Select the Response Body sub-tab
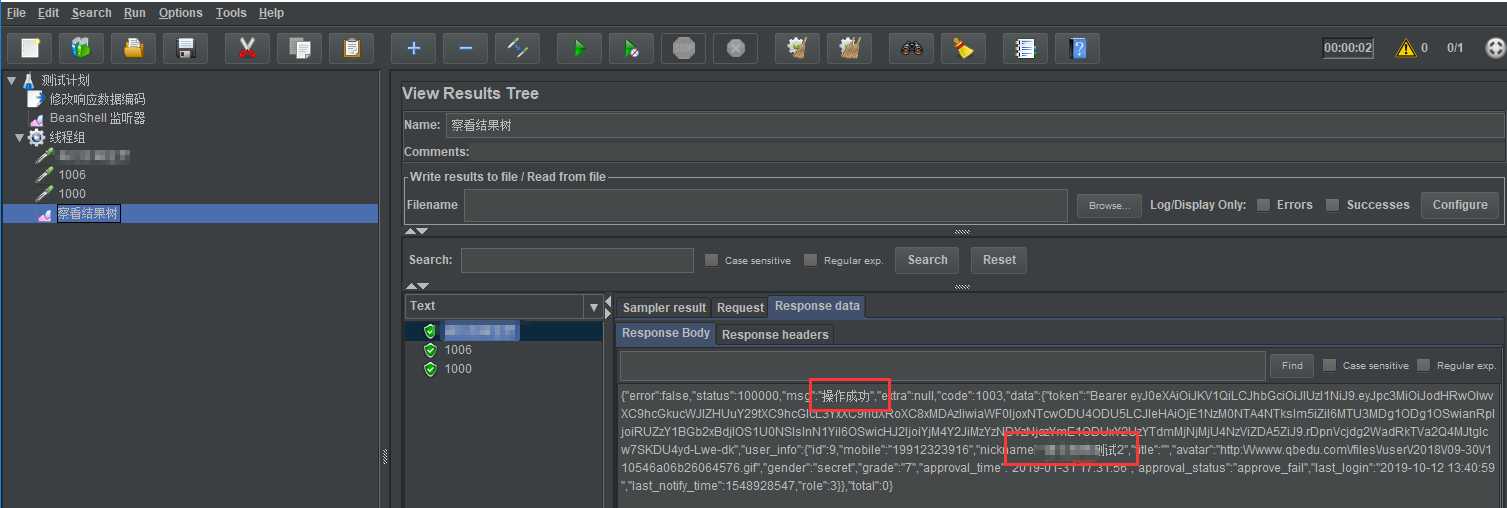The width and height of the screenshot is (1507, 508). coord(666,333)
